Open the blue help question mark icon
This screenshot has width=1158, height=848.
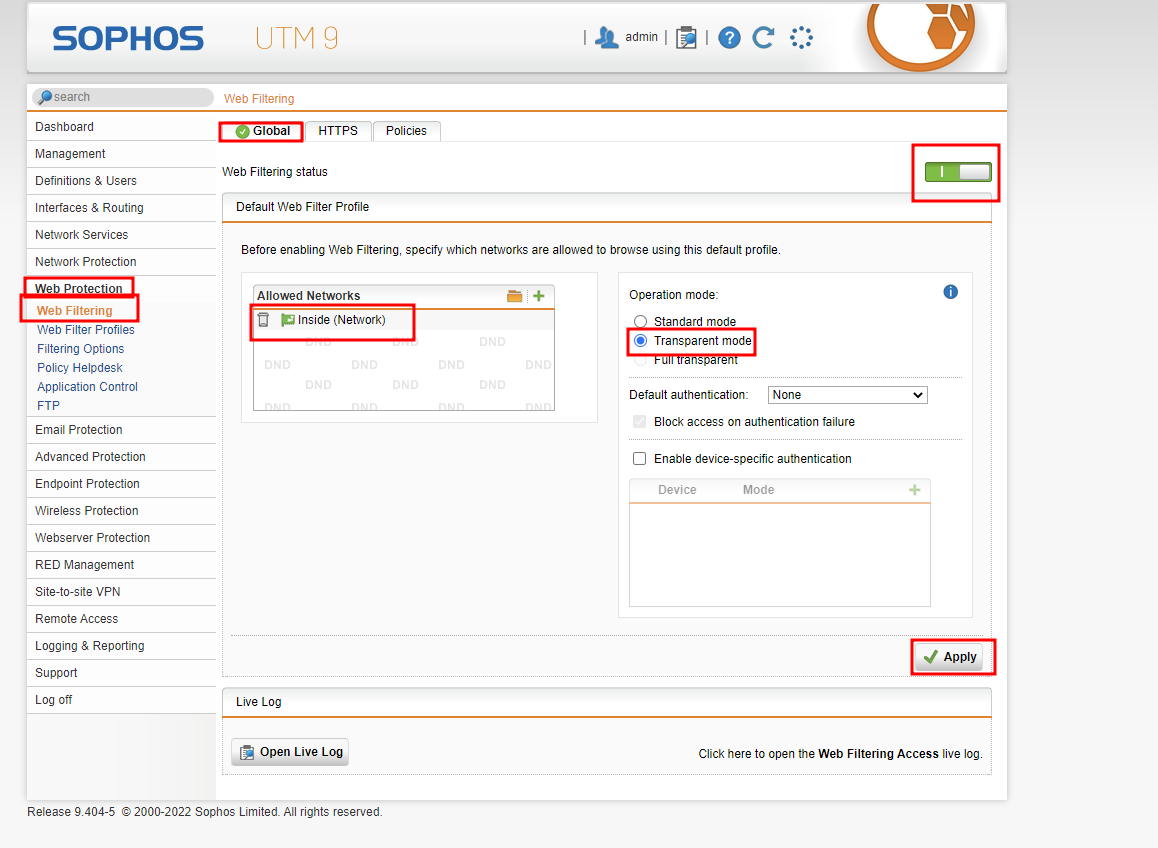tap(729, 38)
